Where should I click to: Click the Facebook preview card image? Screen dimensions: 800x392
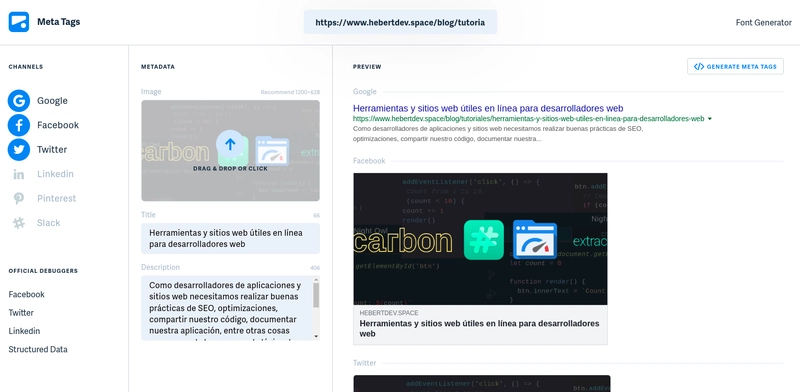(480, 239)
